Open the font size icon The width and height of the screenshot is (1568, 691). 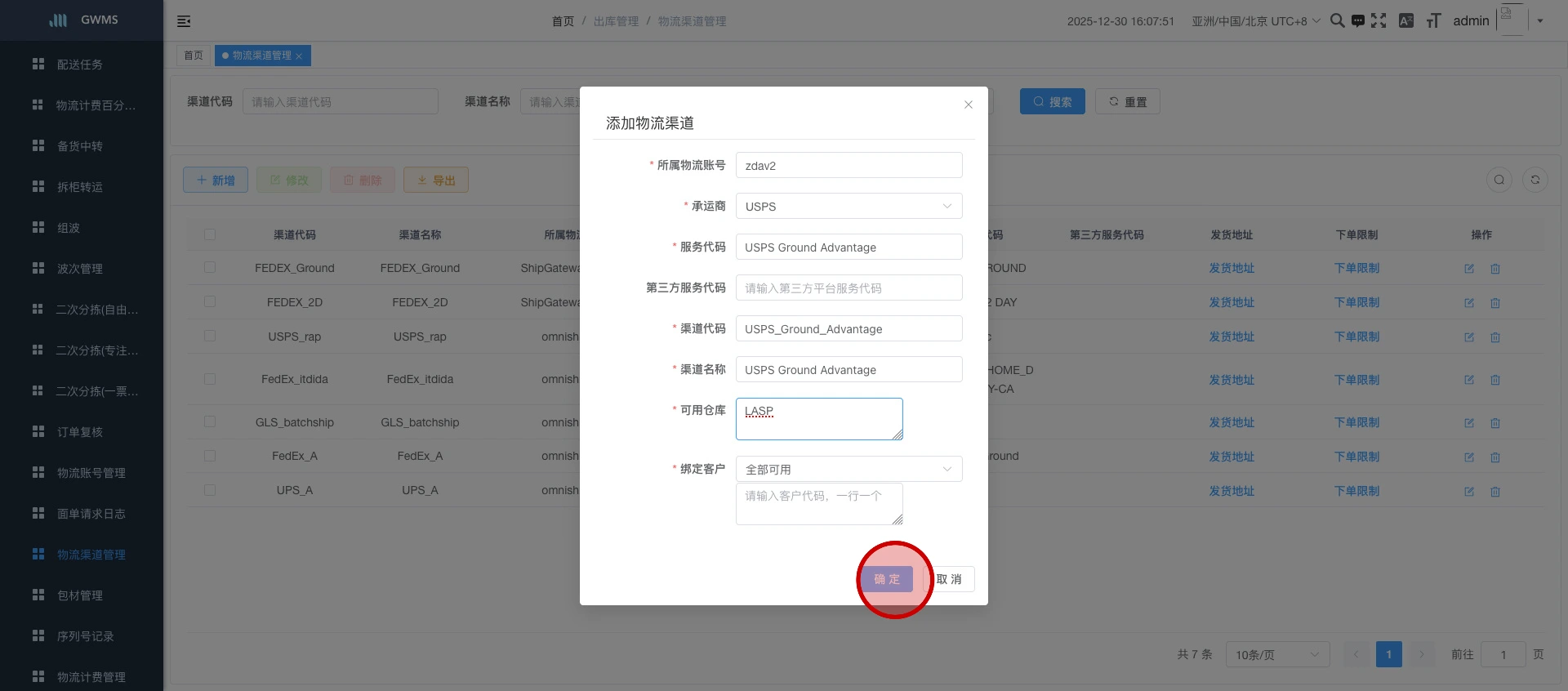pyautogui.click(x=1433, y=21)
